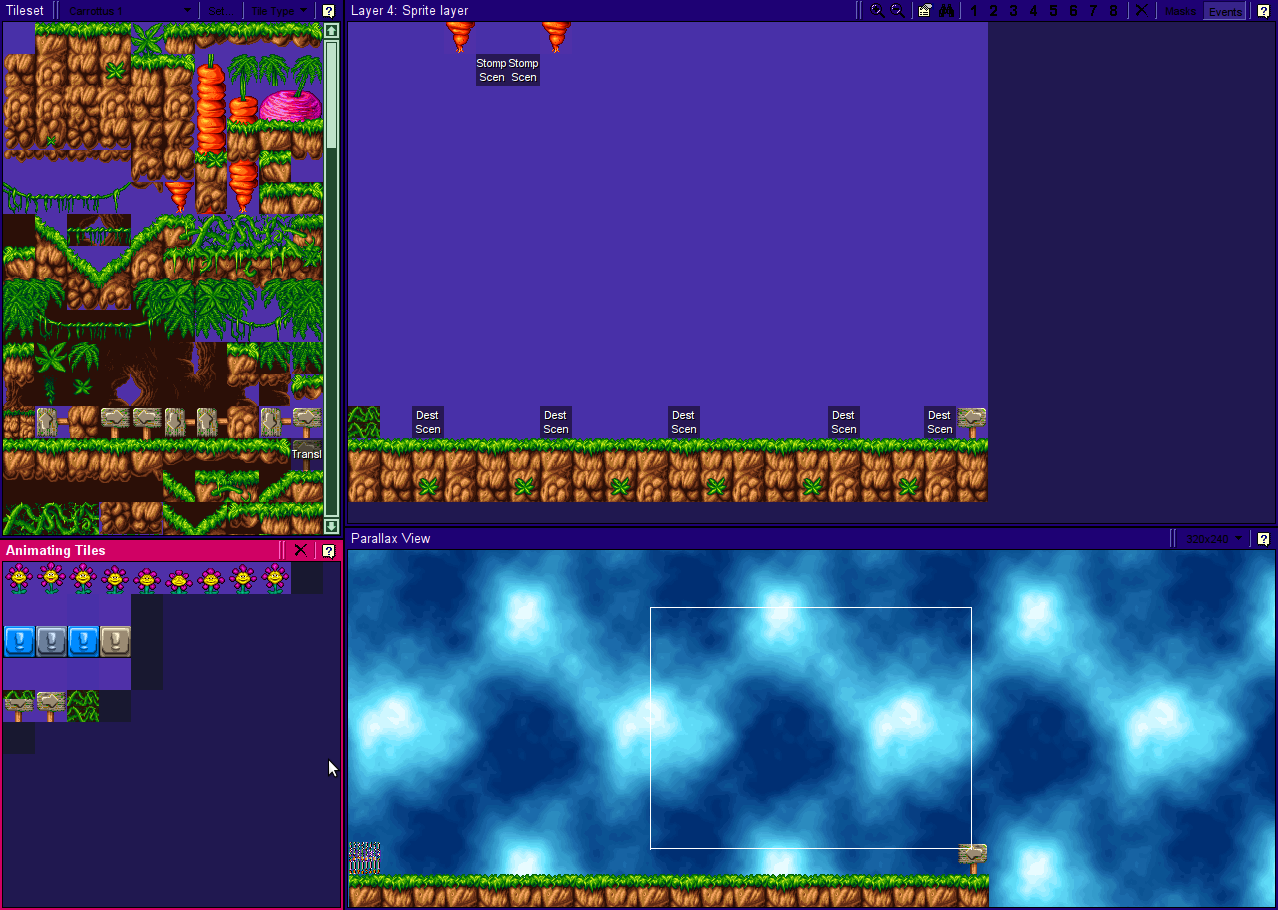Switch to layer 7

pyautogui.click(x=1093, y=11)
